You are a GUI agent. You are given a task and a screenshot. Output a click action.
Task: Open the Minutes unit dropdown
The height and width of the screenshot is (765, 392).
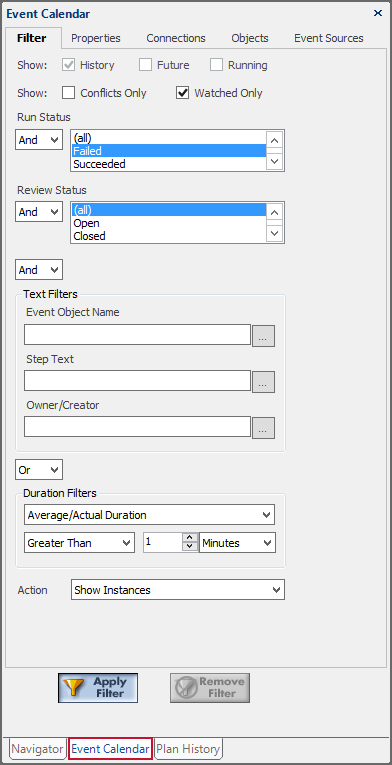pyautogui.click(x=237, y=543)
